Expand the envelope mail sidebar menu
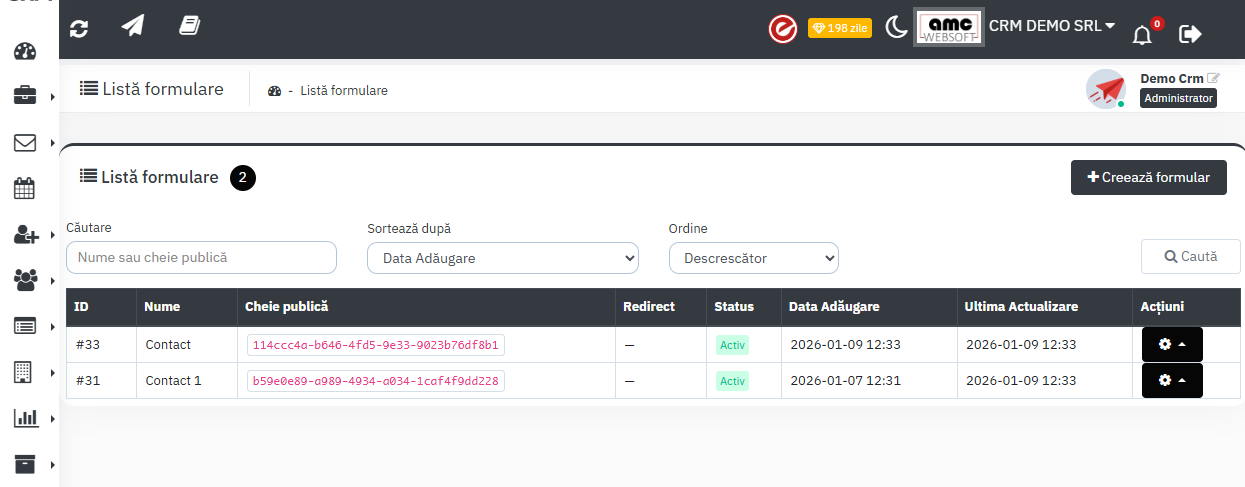This screenshot has width=1245, height=487. (x=25, y=143)
